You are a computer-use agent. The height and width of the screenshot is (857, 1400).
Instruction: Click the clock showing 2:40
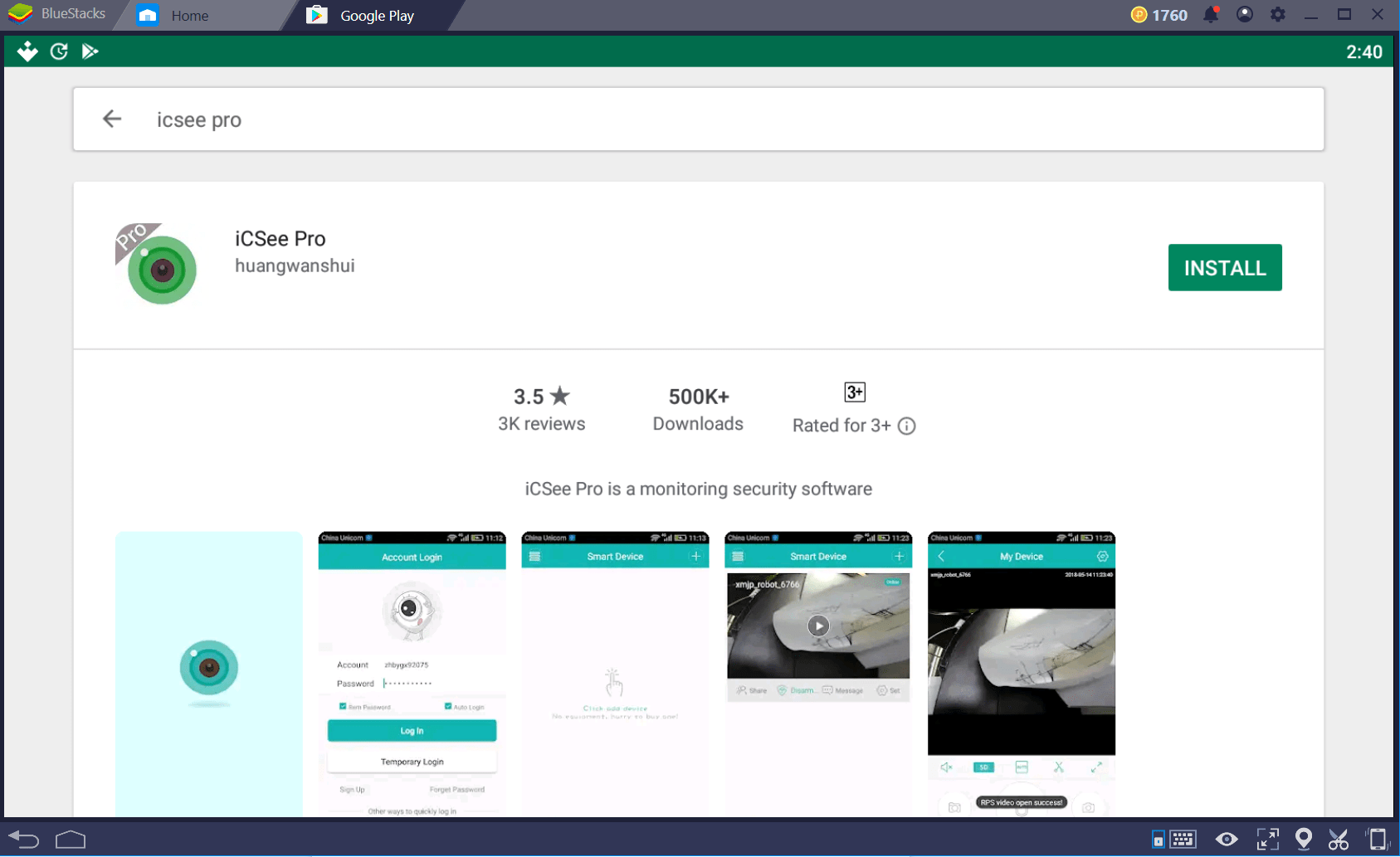tap(1364, 51)
